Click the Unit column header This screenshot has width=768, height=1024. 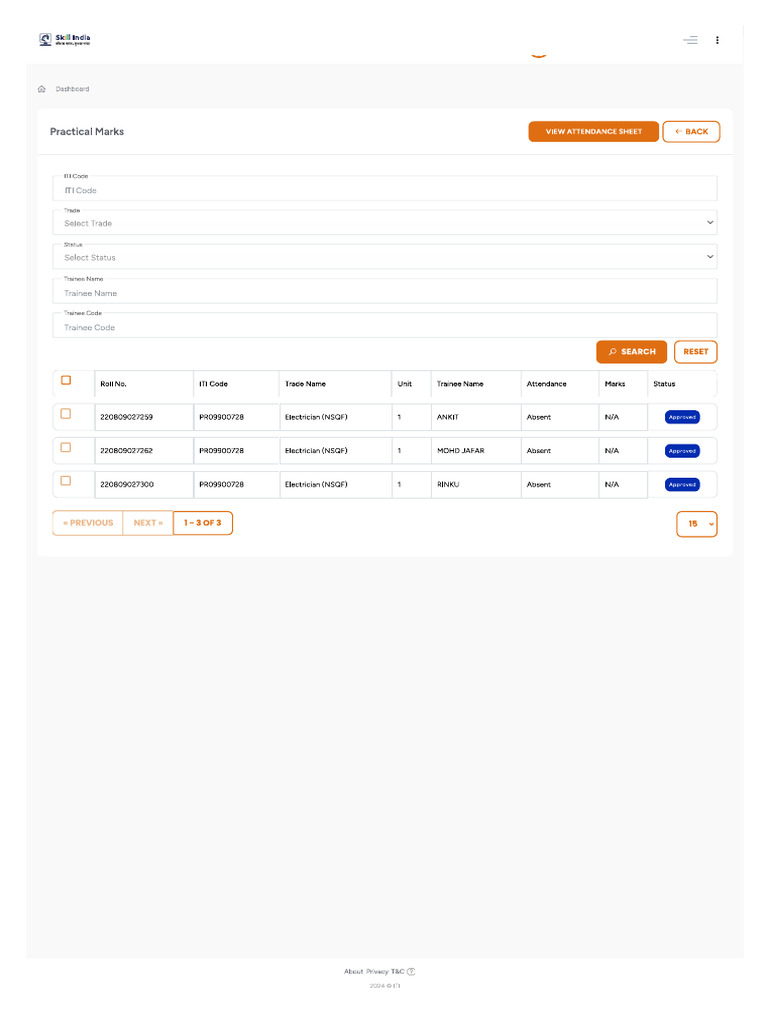405,384
